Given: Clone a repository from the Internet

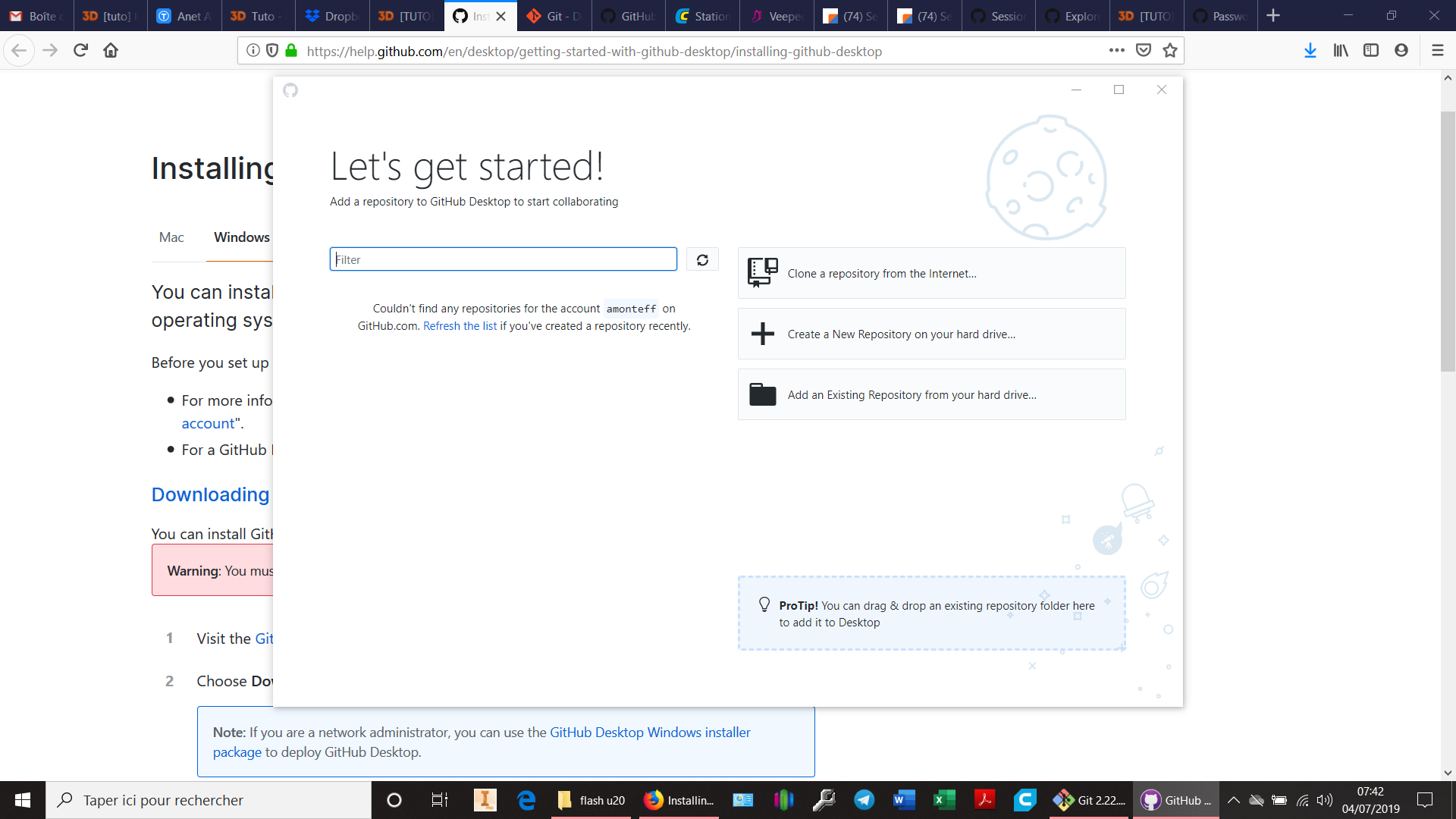Looking at the screenshot, I should coord(931,273).
